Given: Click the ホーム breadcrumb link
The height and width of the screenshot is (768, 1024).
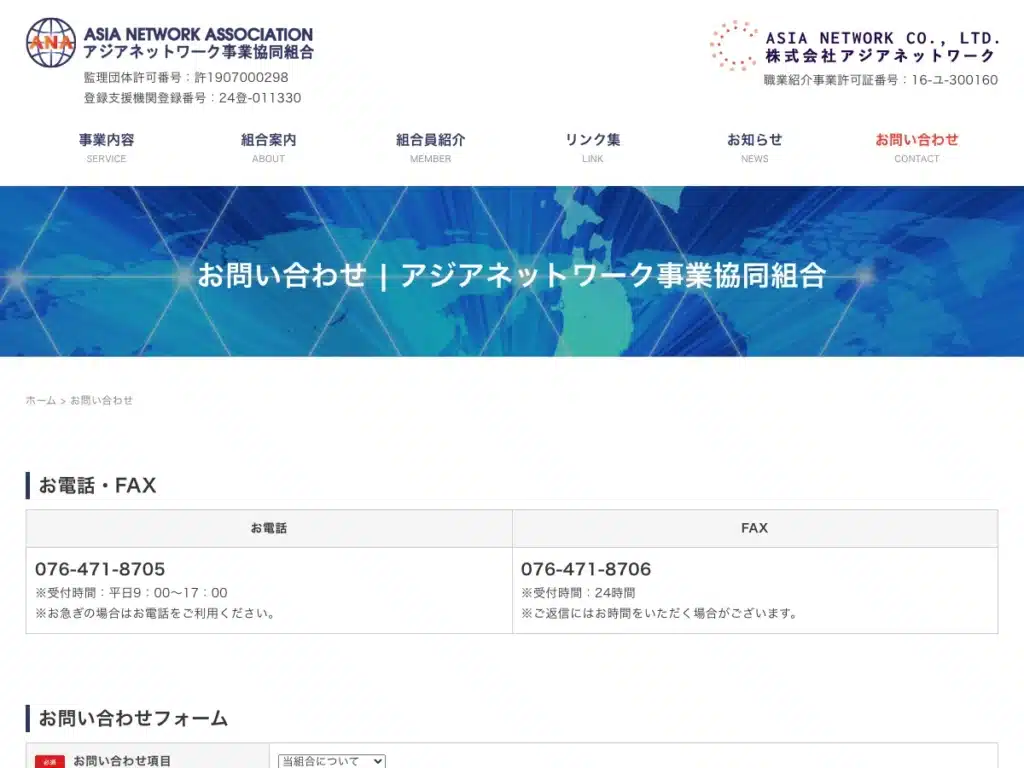Looking at the screenshot, I should coord(40,400).
